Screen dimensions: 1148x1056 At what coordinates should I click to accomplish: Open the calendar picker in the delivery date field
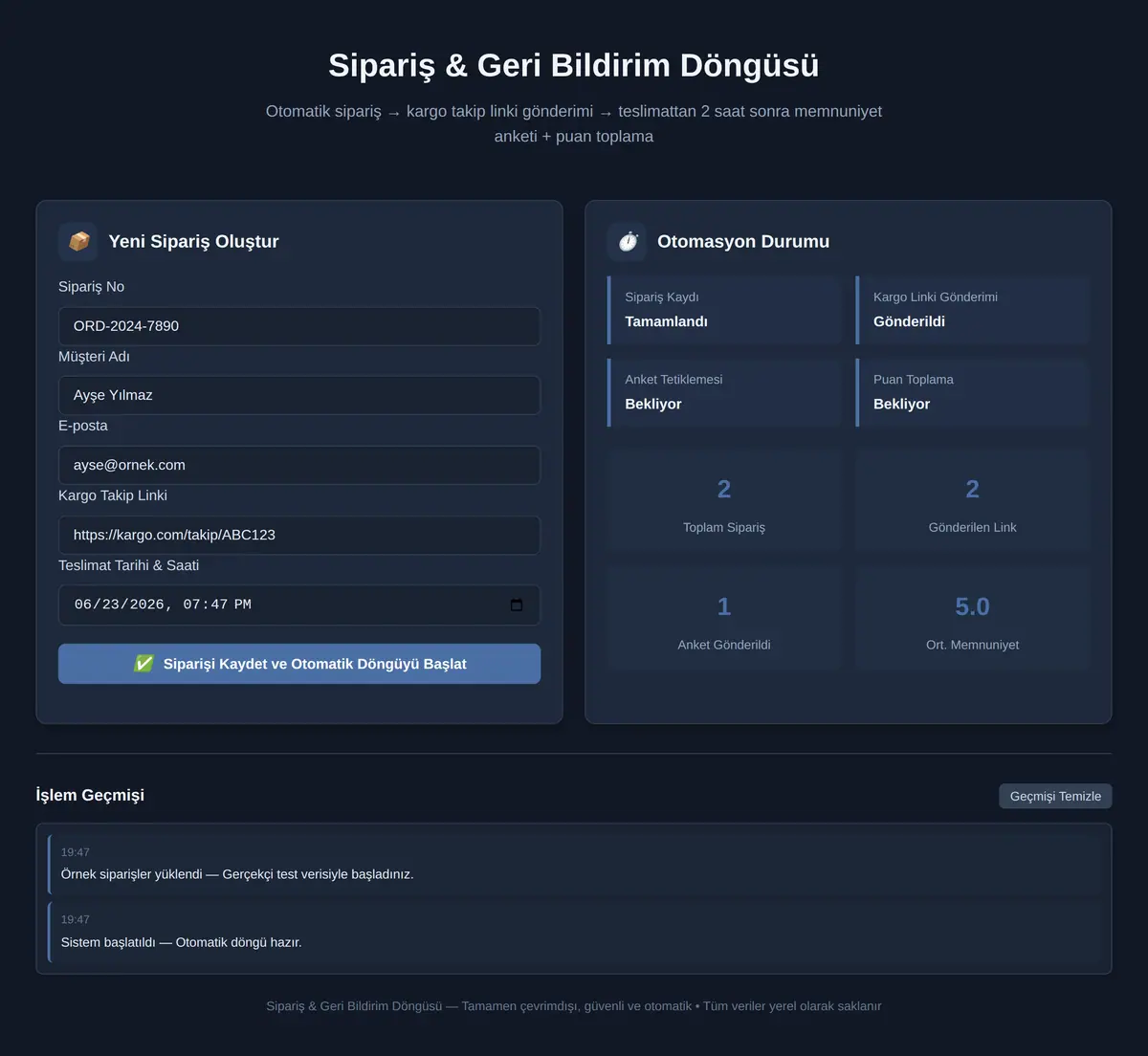pyautogui.click(x=517, y=605)
